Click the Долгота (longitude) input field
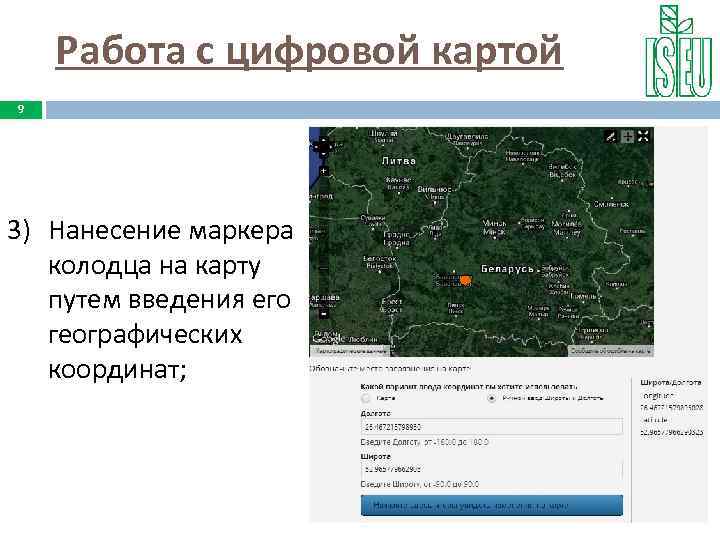 click(491, 427)
